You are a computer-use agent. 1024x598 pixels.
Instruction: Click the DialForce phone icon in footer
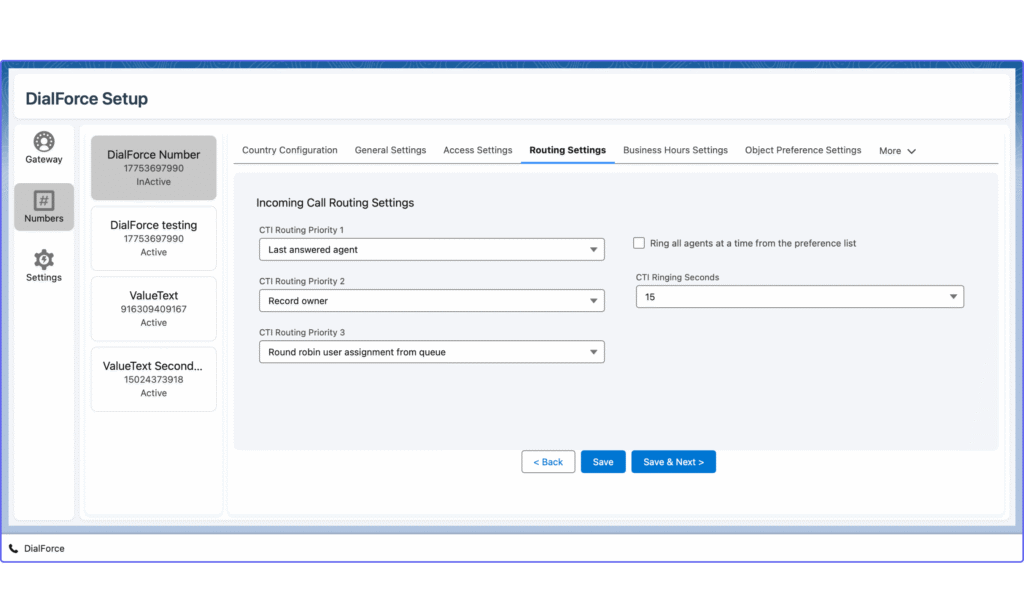coord(13,548)
